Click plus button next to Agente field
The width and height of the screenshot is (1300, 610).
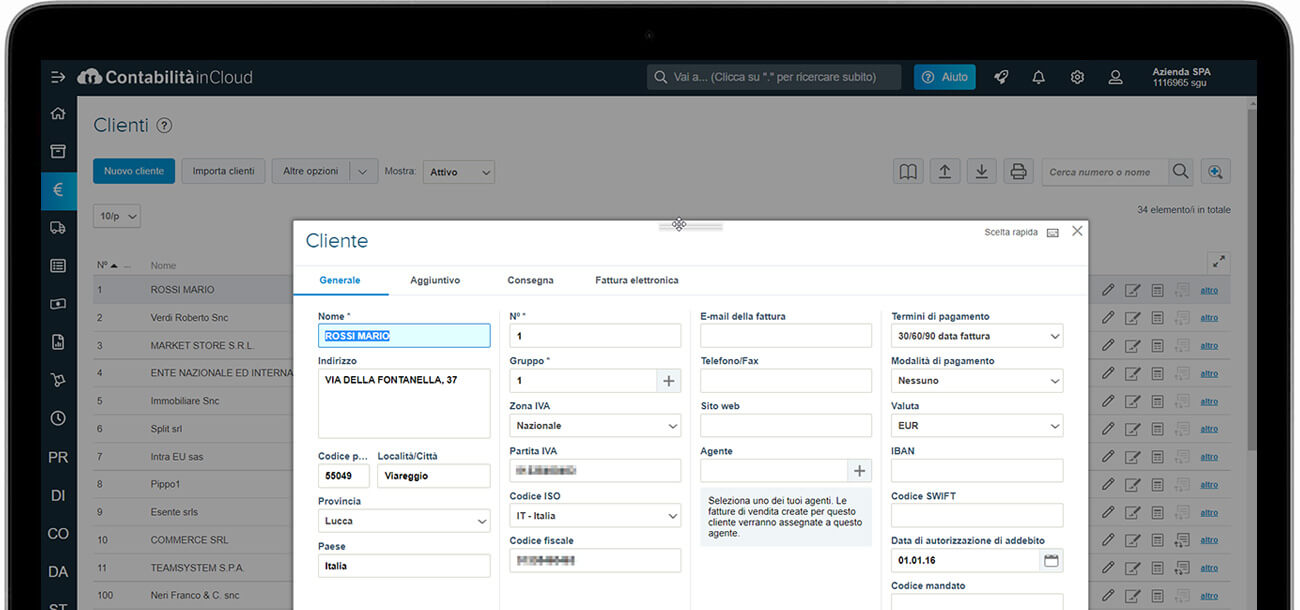[860, 471]
